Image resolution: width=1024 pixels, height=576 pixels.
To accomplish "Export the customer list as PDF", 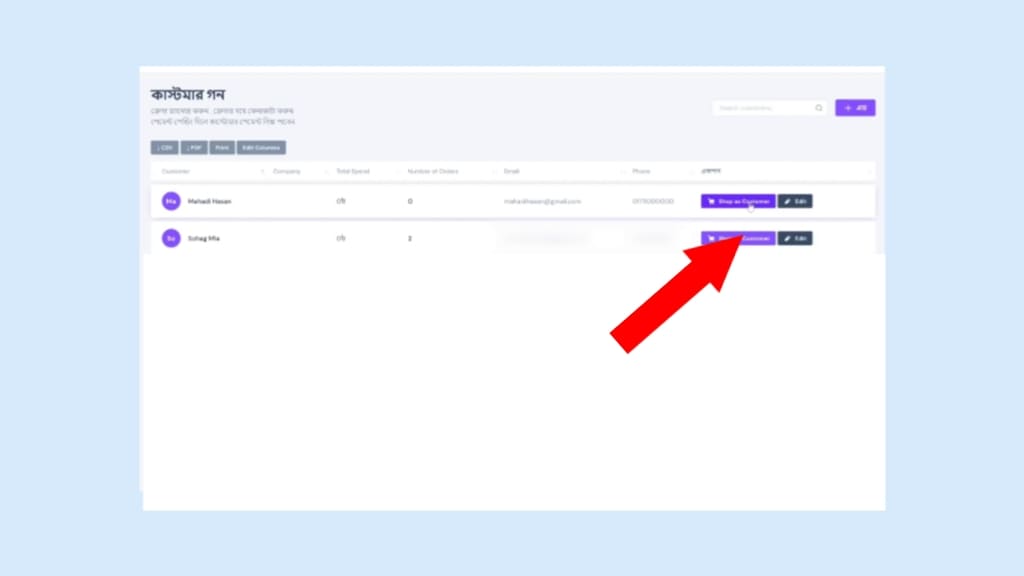I will click(194, 148).
